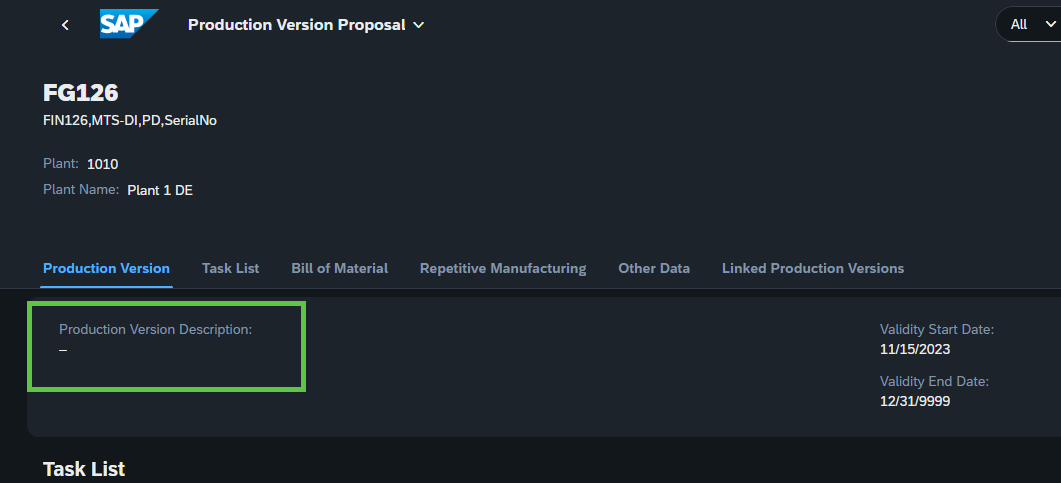View the Linked Production Versions tab
Viewport: 1061px width, 483px height.
813,269
